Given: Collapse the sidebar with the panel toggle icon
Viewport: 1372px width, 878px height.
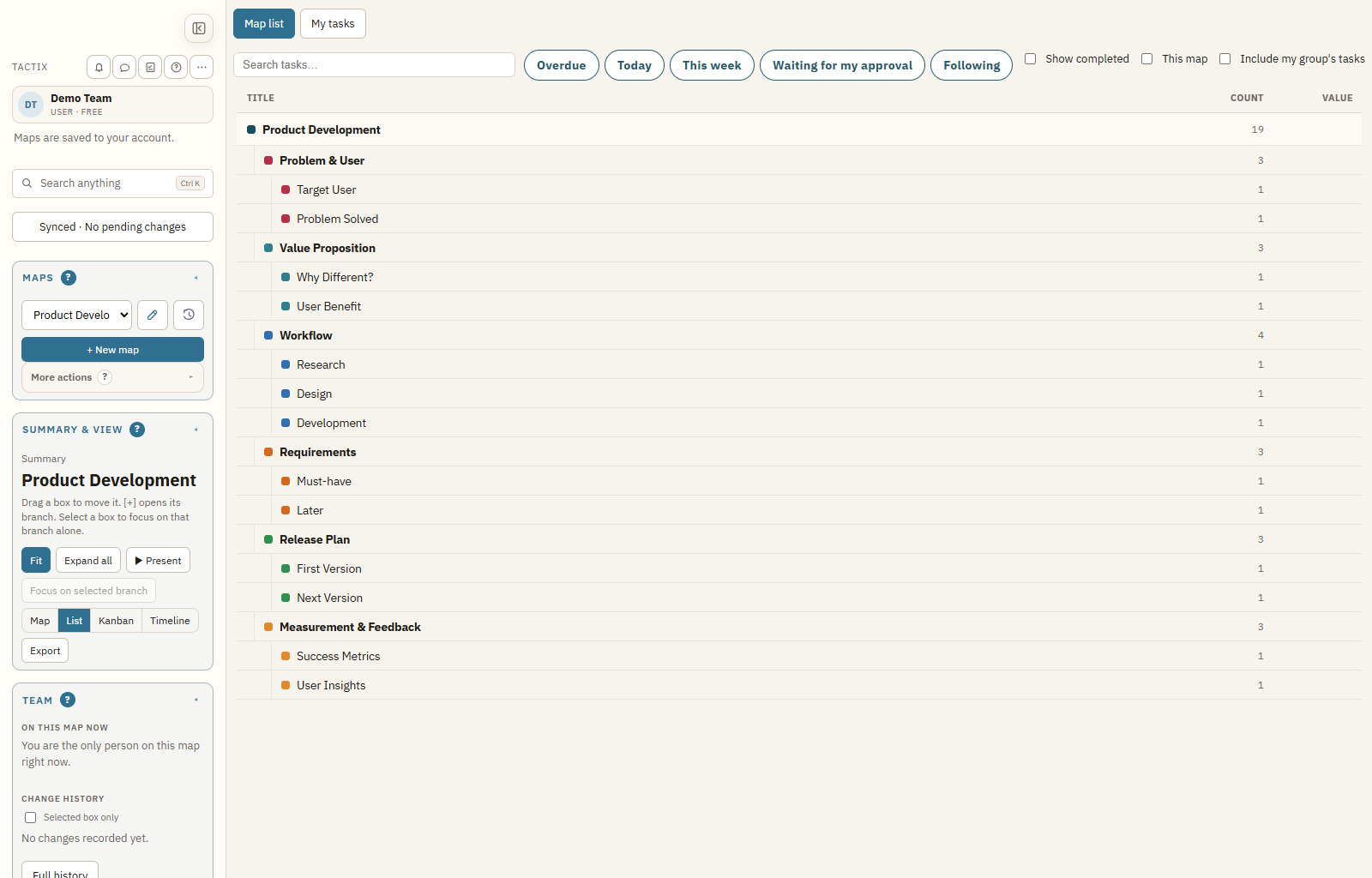Looking at the screenshot, I should tap(199, 28).
